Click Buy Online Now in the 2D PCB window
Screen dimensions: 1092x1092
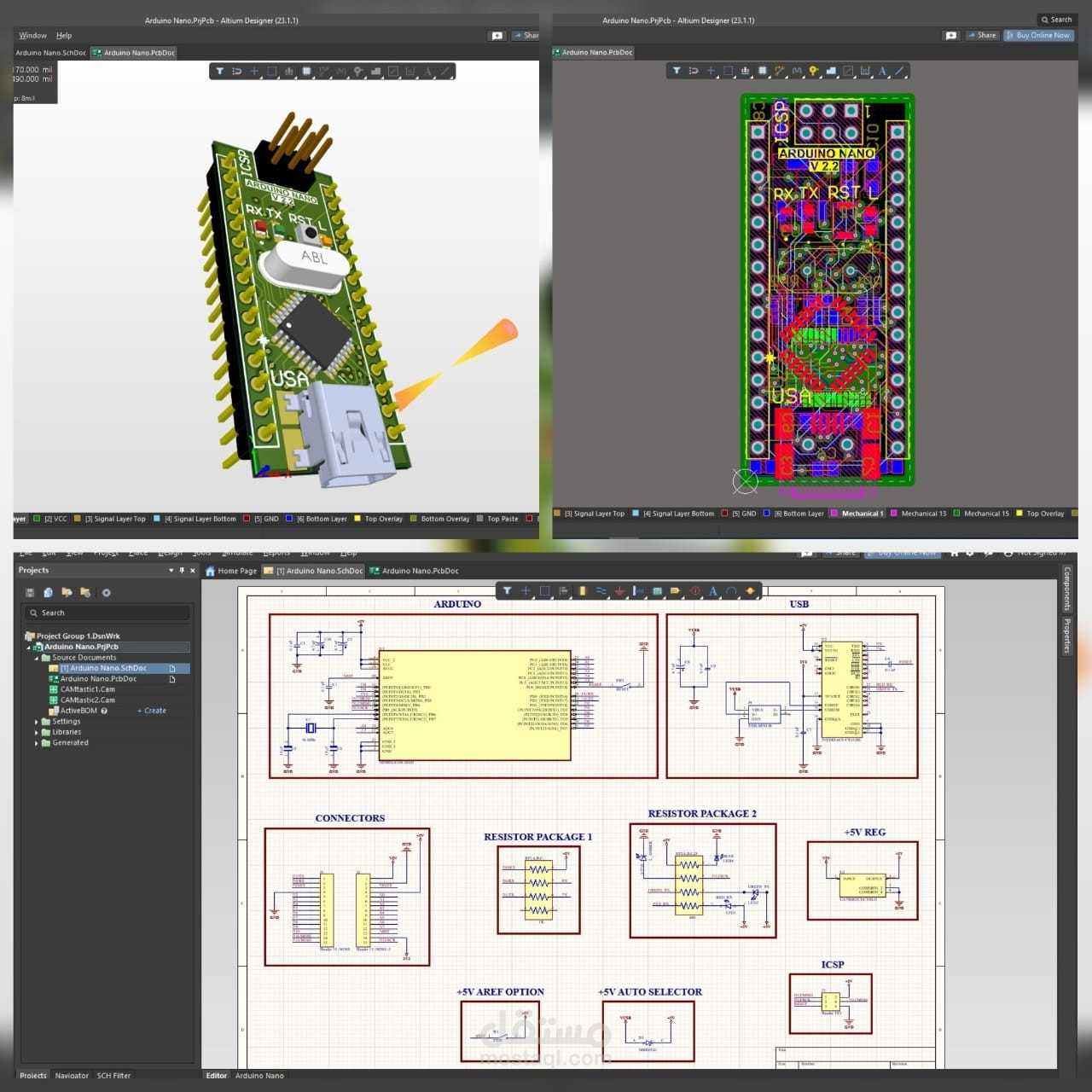1037,35
